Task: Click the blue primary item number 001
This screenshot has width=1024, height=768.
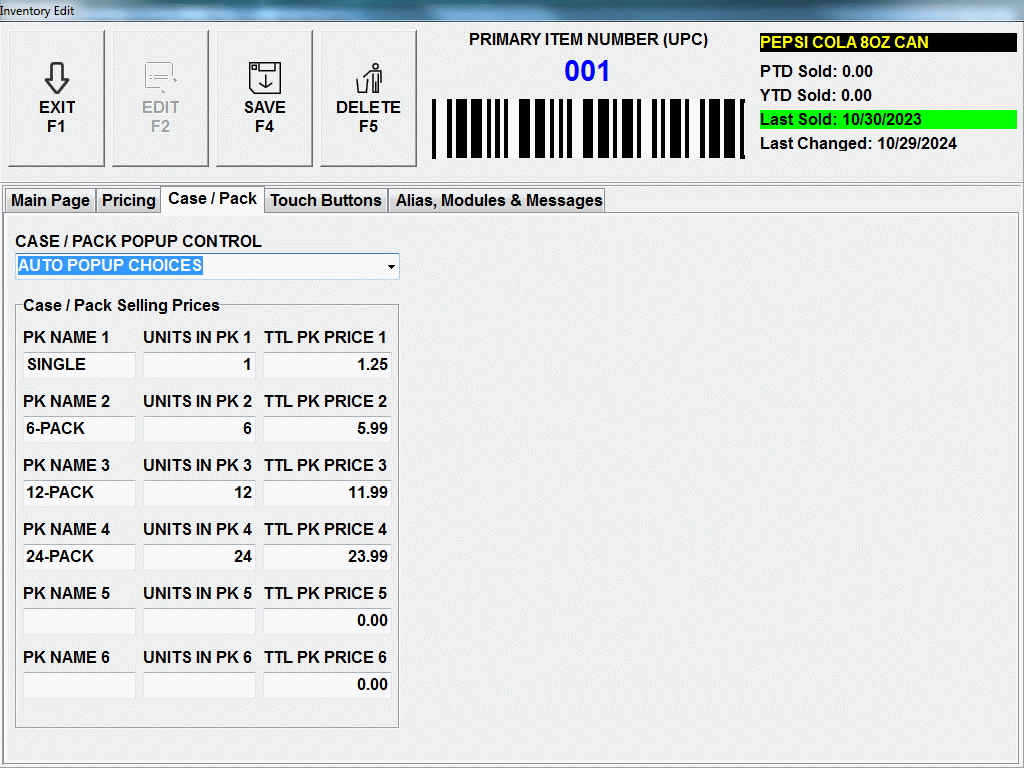Action: point(587,72)
